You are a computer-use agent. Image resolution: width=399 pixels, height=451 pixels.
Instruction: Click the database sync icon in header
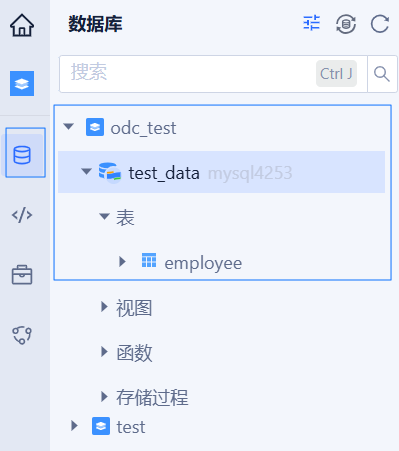346,24
